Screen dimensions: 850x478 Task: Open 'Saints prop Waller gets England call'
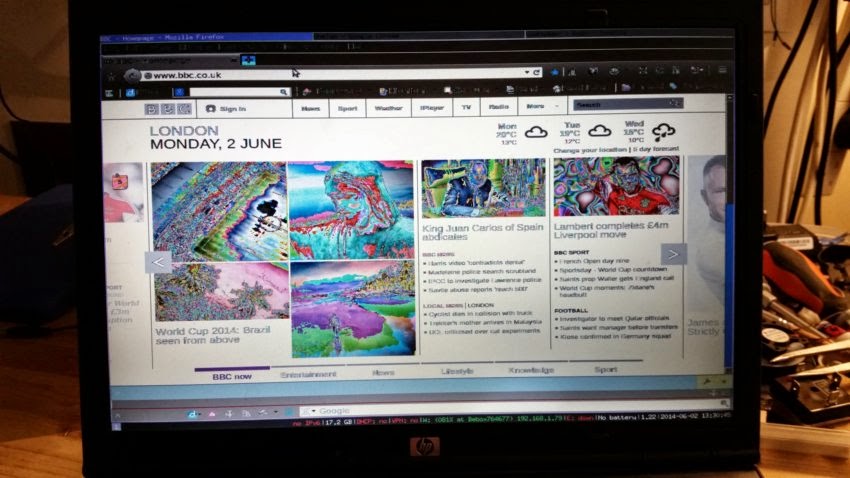616,278
